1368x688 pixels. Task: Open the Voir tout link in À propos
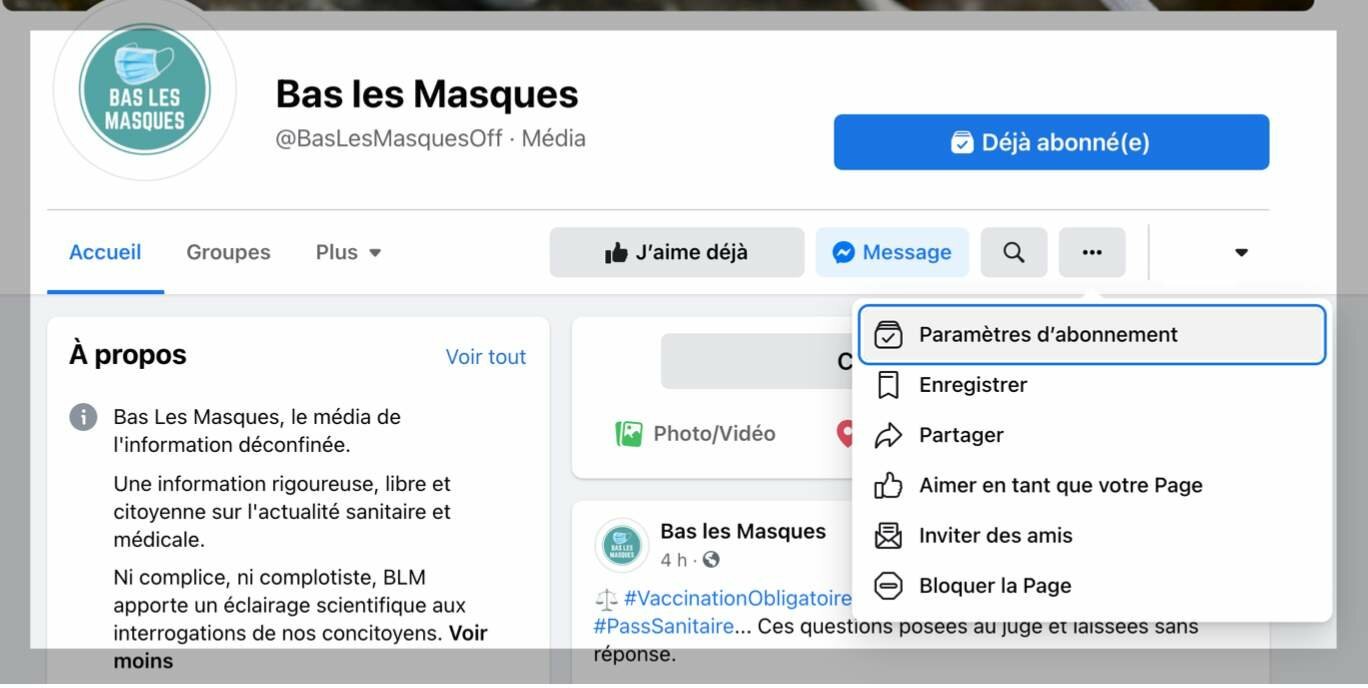click(486, 357)
